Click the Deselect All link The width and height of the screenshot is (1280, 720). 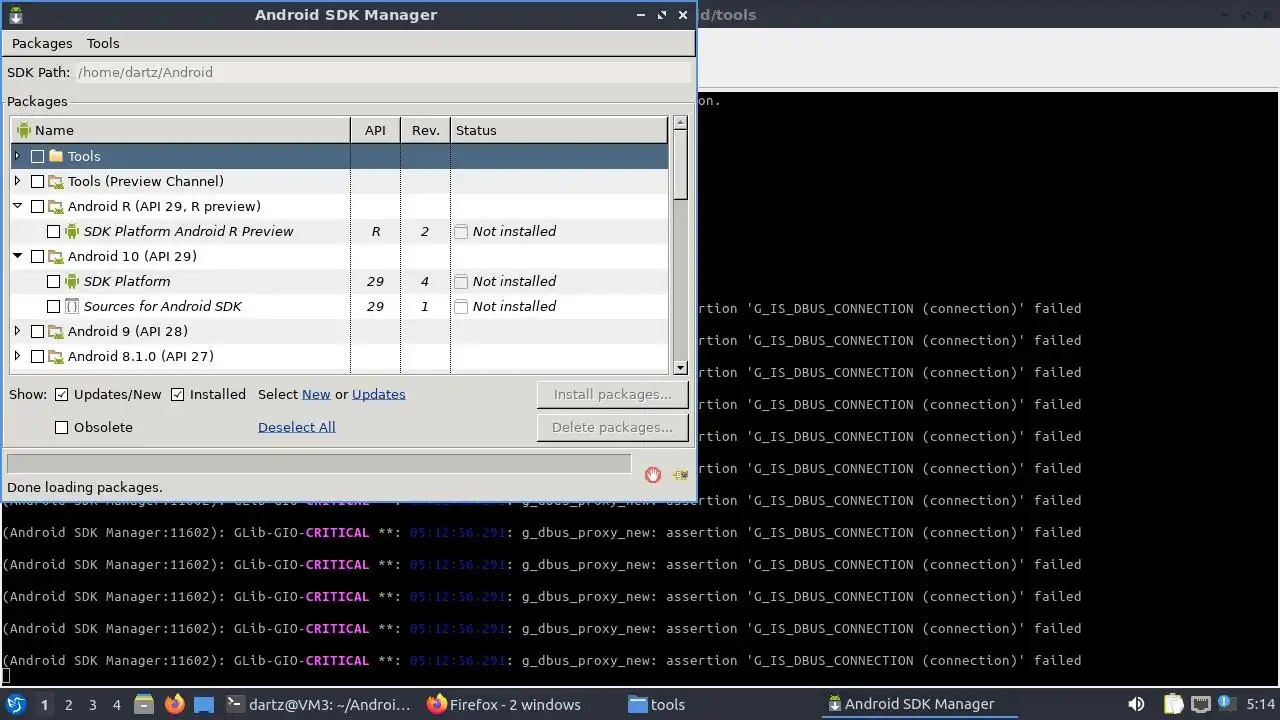297,427
